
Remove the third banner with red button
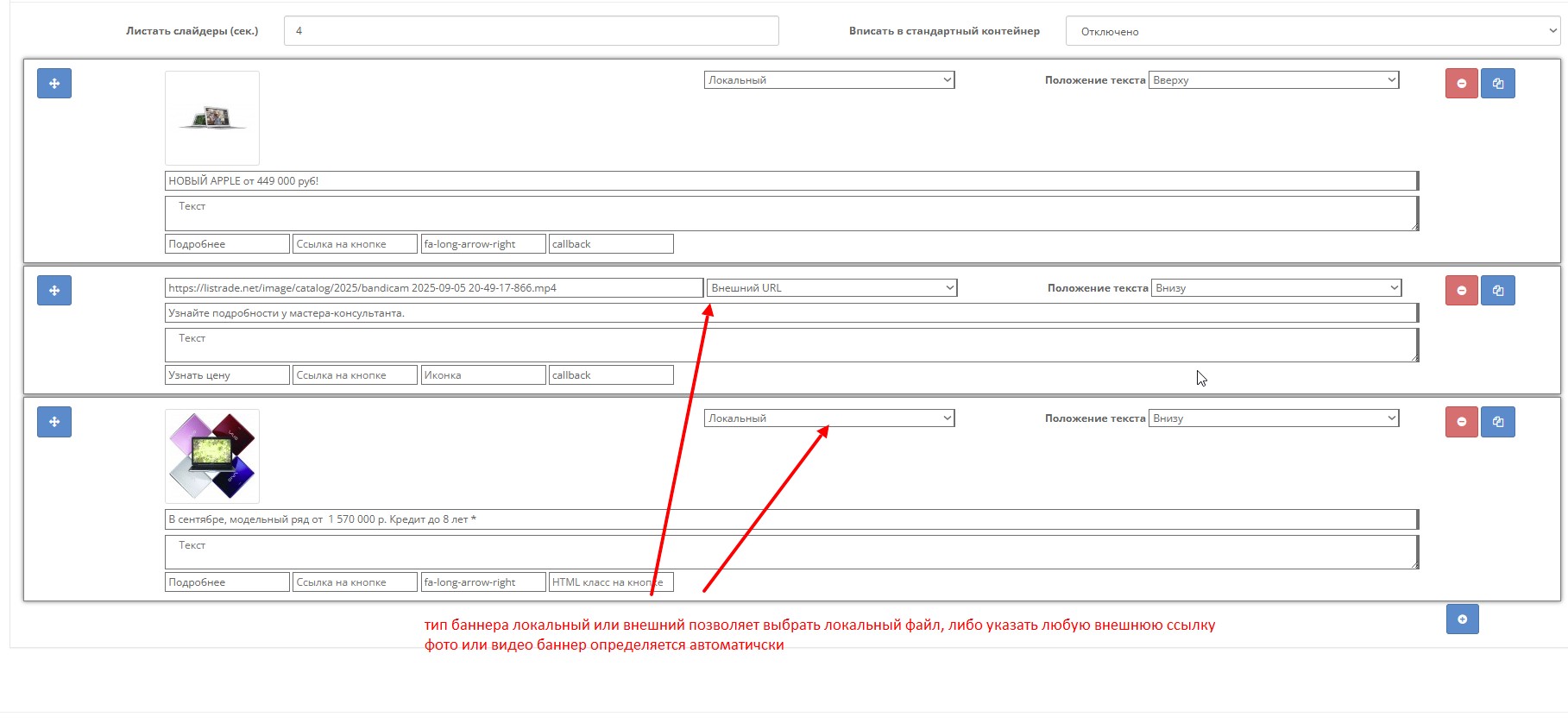(x=1461, y=422)
